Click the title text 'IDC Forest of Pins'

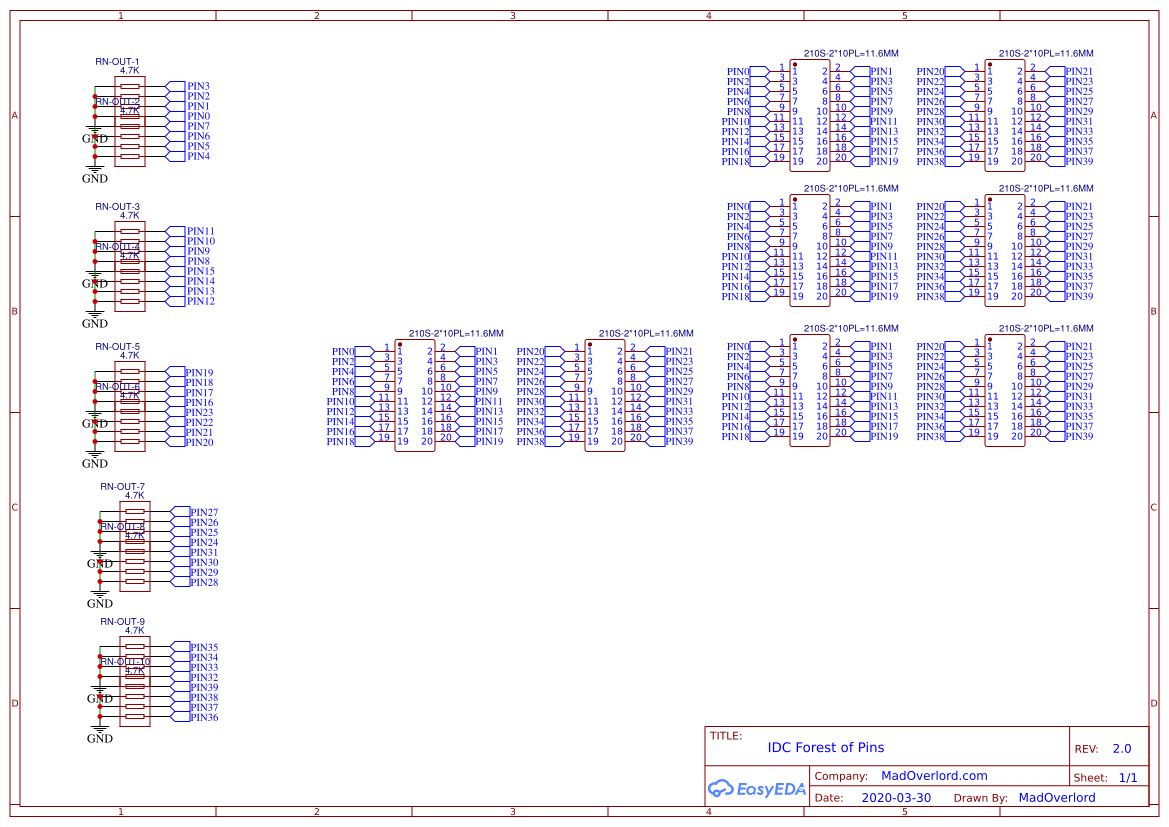pos(825,747)
